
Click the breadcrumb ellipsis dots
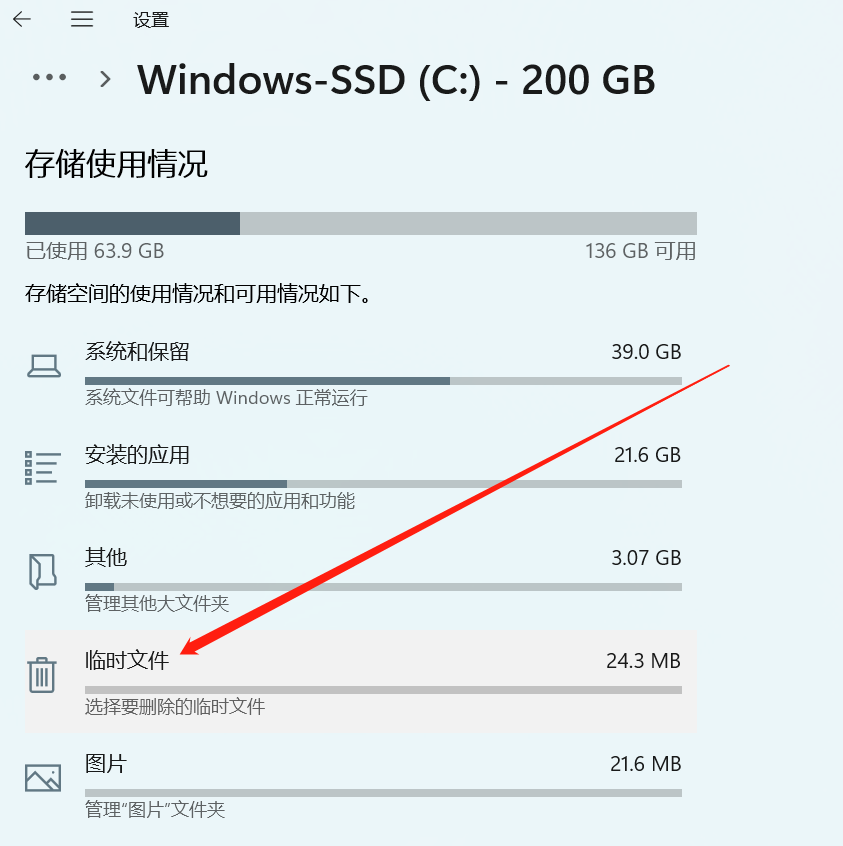pos(49,78)
